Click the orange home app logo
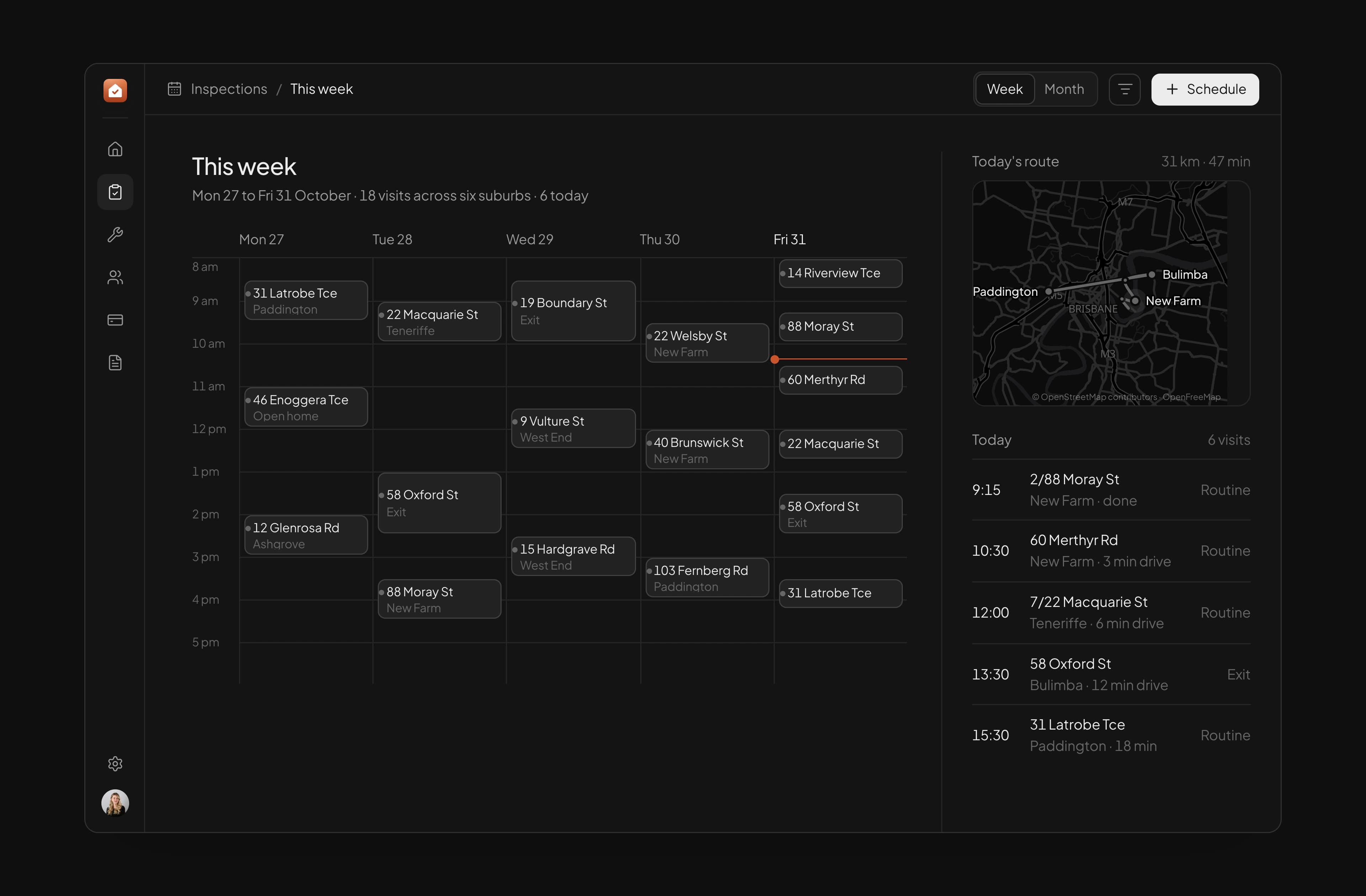This screenshot has height=896, width=1366. [x=115, y=90]
